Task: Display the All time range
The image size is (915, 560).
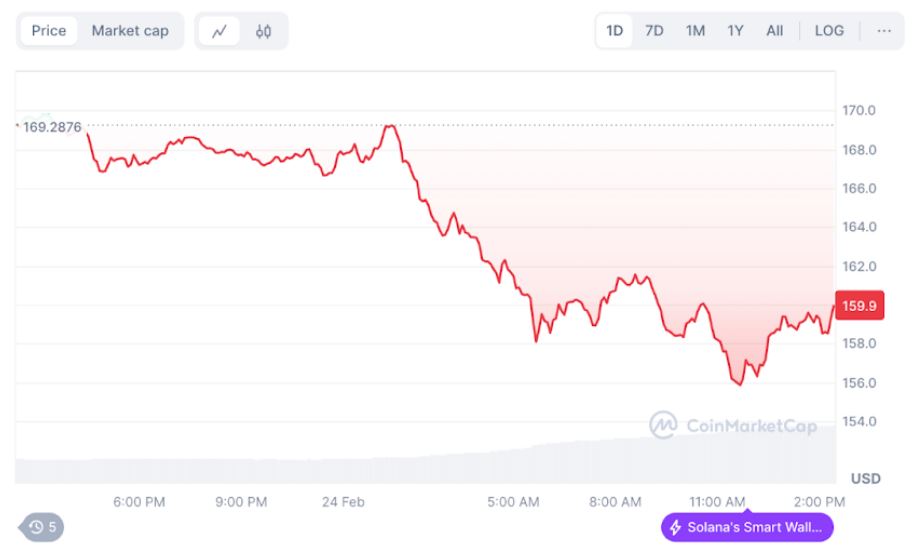Action: (775, 31)
